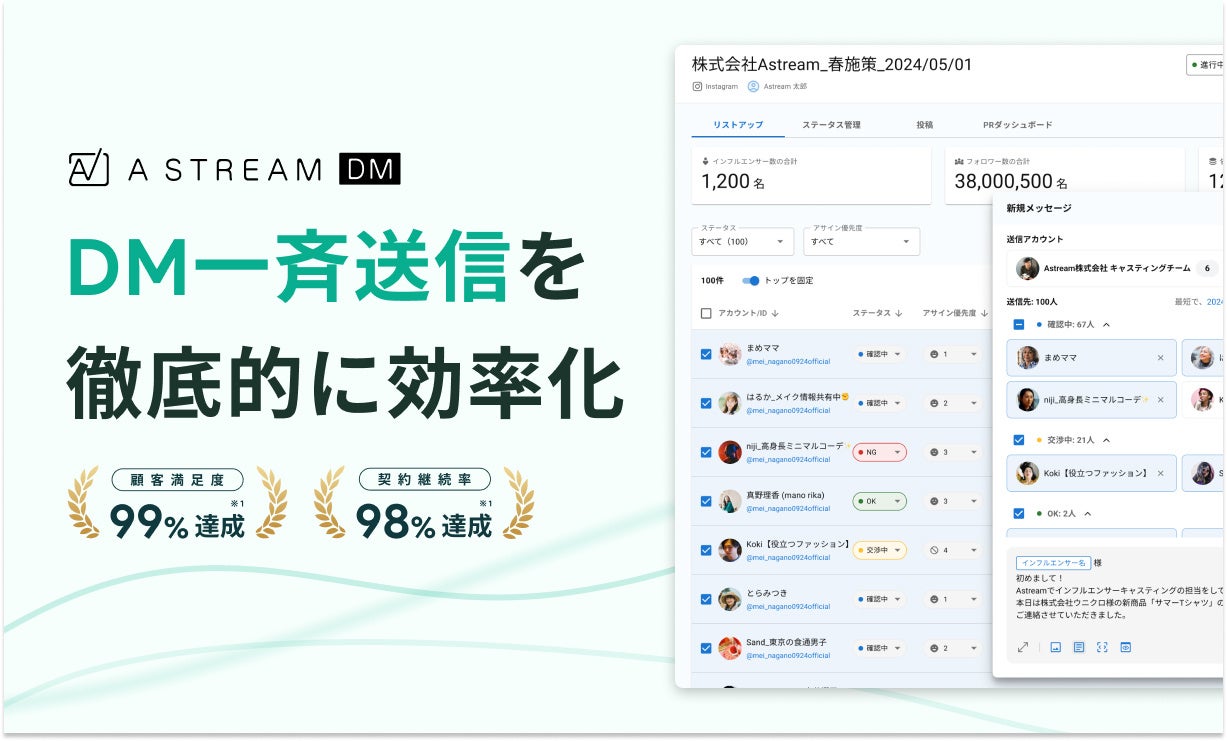Click the 38,000,500 名 follower total
This screenshot has width=1227, height=741.
pyautogui.click(x=1010, y=182)
